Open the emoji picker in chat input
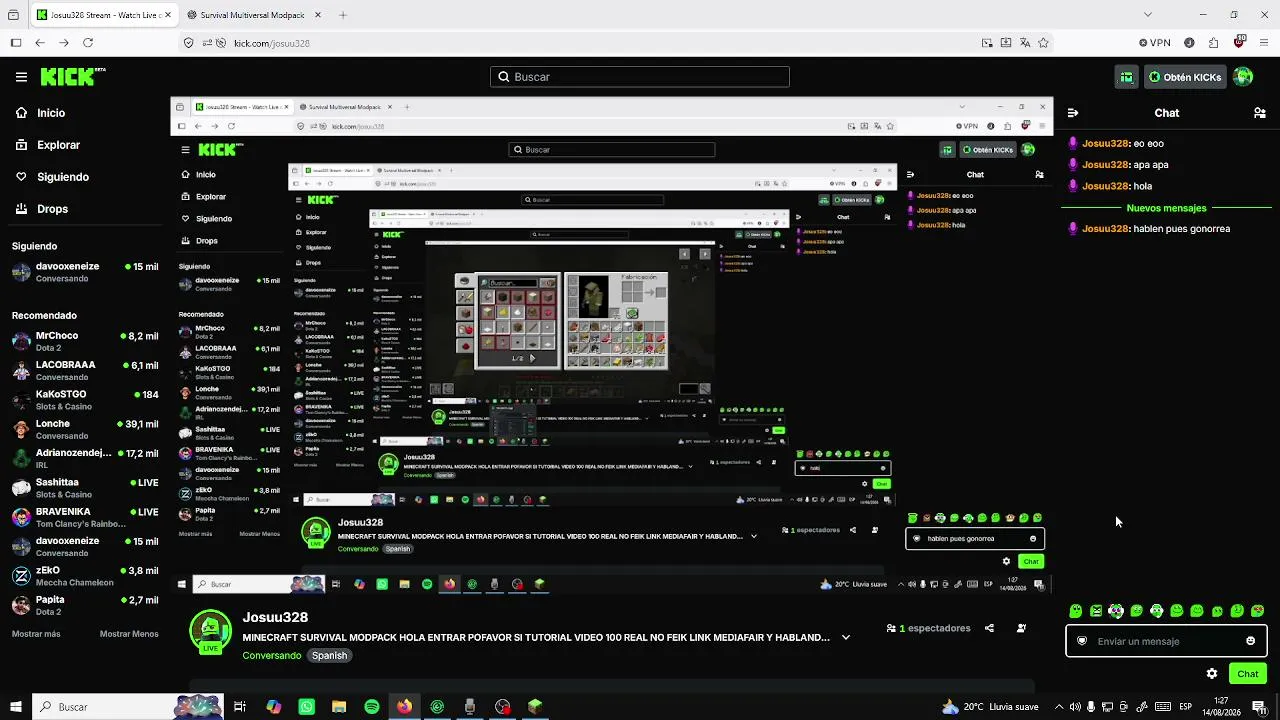 (1250, 641)
